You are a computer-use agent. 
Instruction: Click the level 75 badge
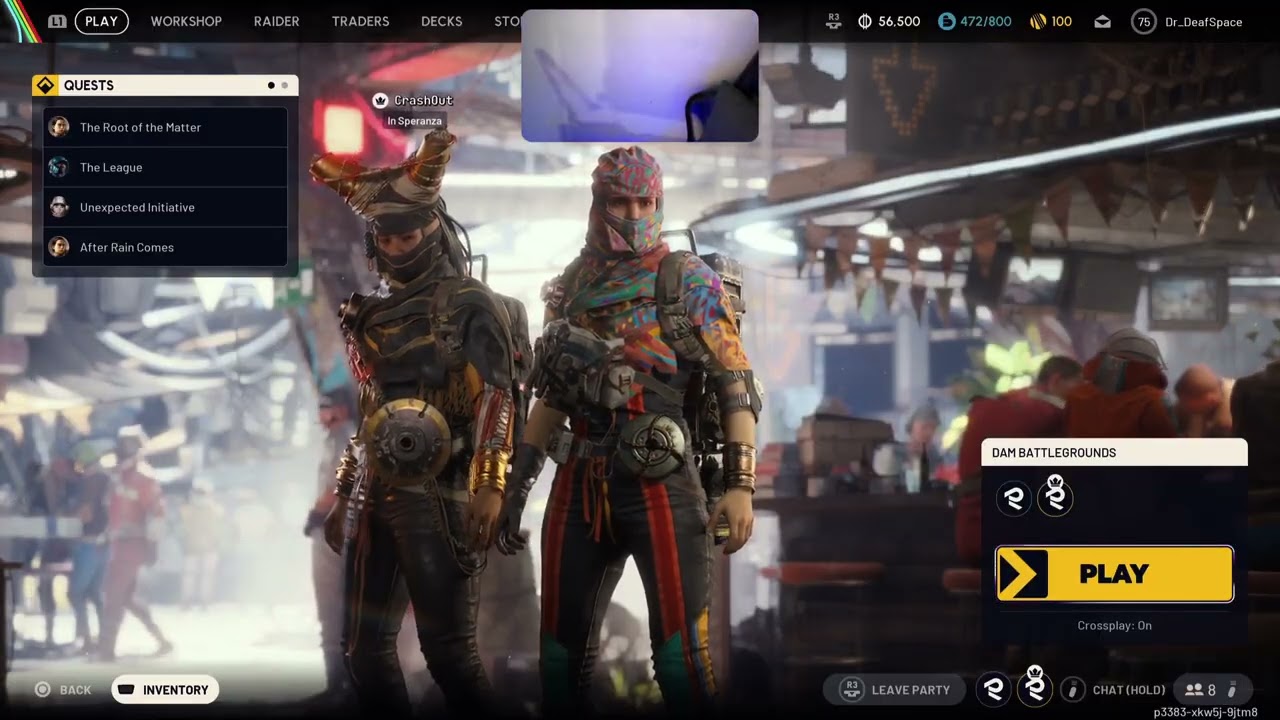pos(1144,21)
